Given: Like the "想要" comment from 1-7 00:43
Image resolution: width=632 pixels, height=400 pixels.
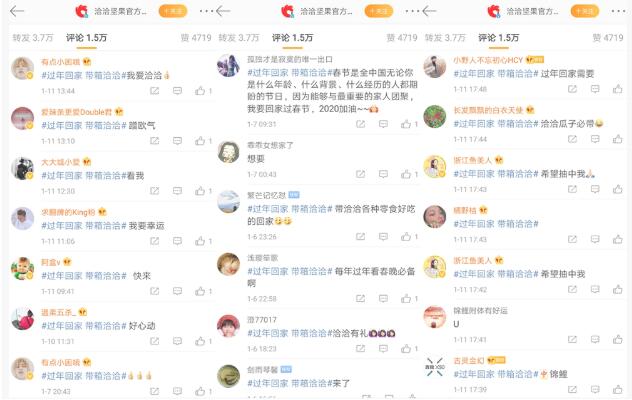Looking at the screenshot, I should [406, 174].
